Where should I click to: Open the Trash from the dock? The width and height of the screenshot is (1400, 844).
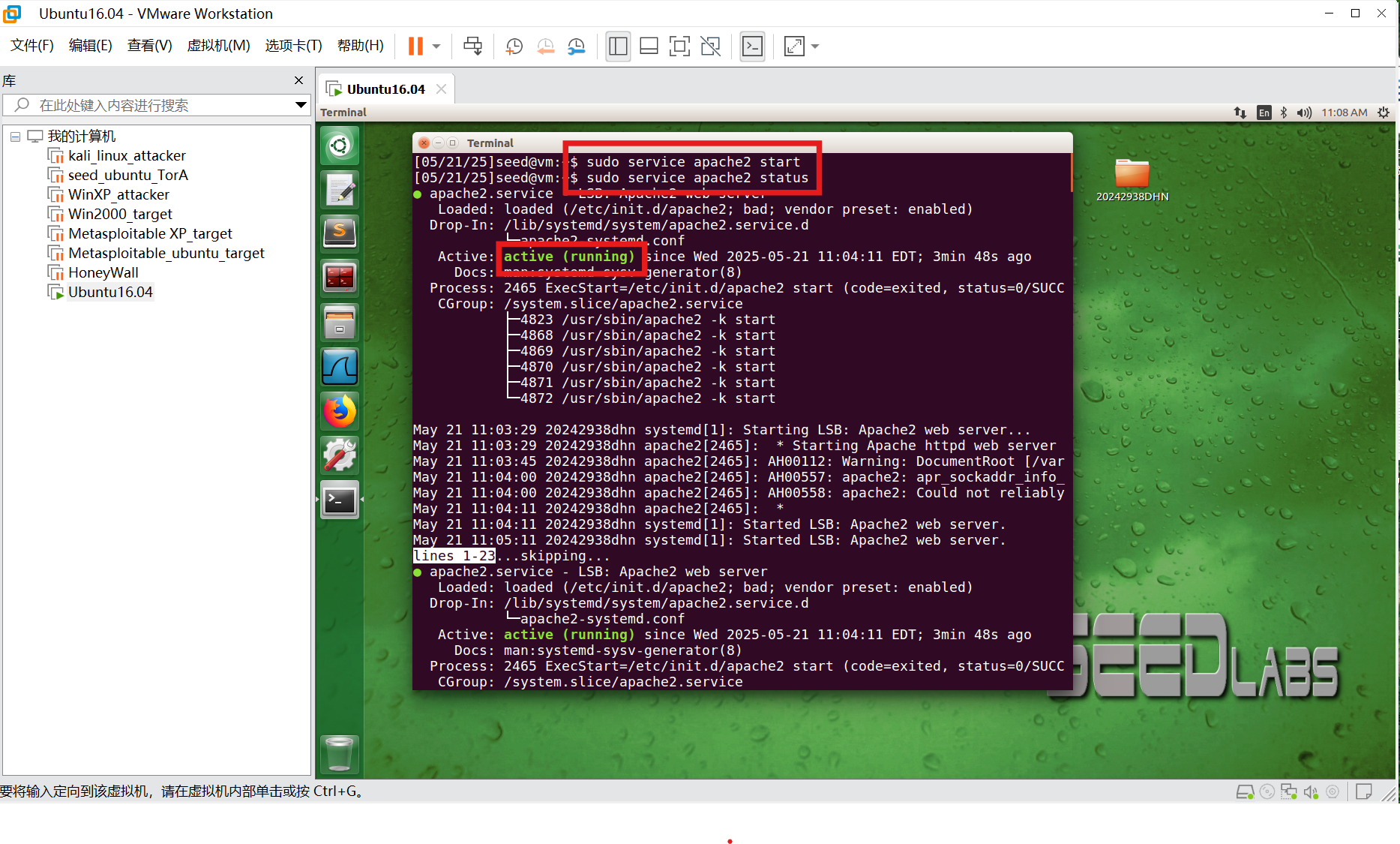pos(340,754)
